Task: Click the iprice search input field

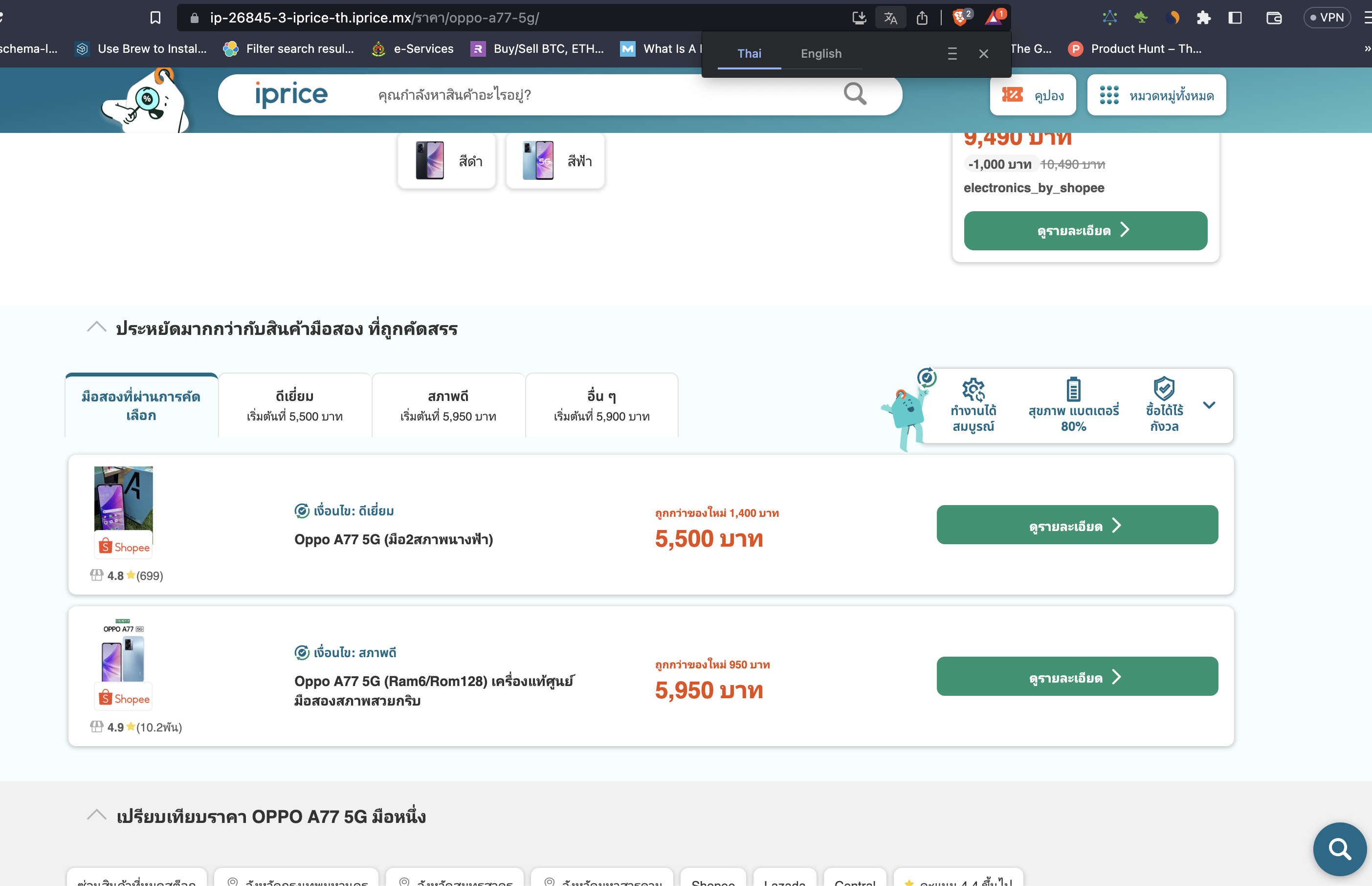Action: 575,95
